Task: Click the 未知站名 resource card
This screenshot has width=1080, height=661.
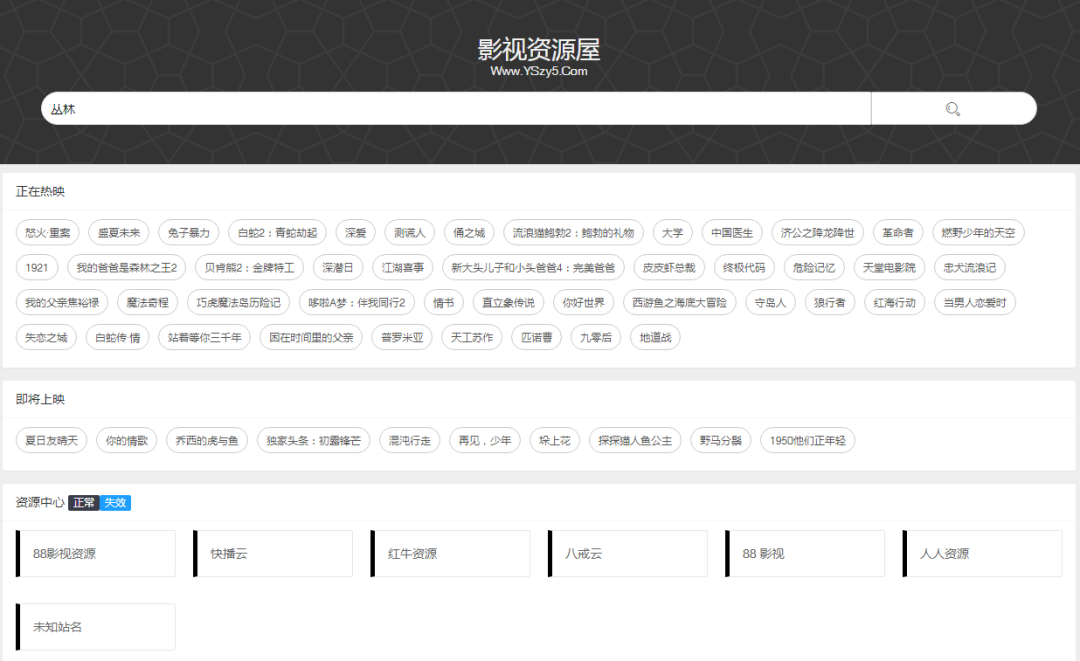Action: click(x=96, y=627)
